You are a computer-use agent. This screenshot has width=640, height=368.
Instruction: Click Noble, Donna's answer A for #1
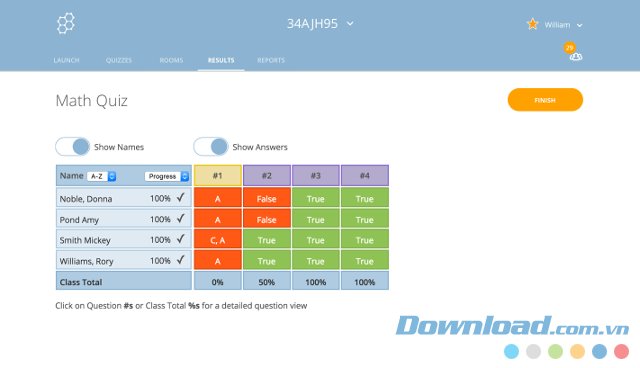218,198
